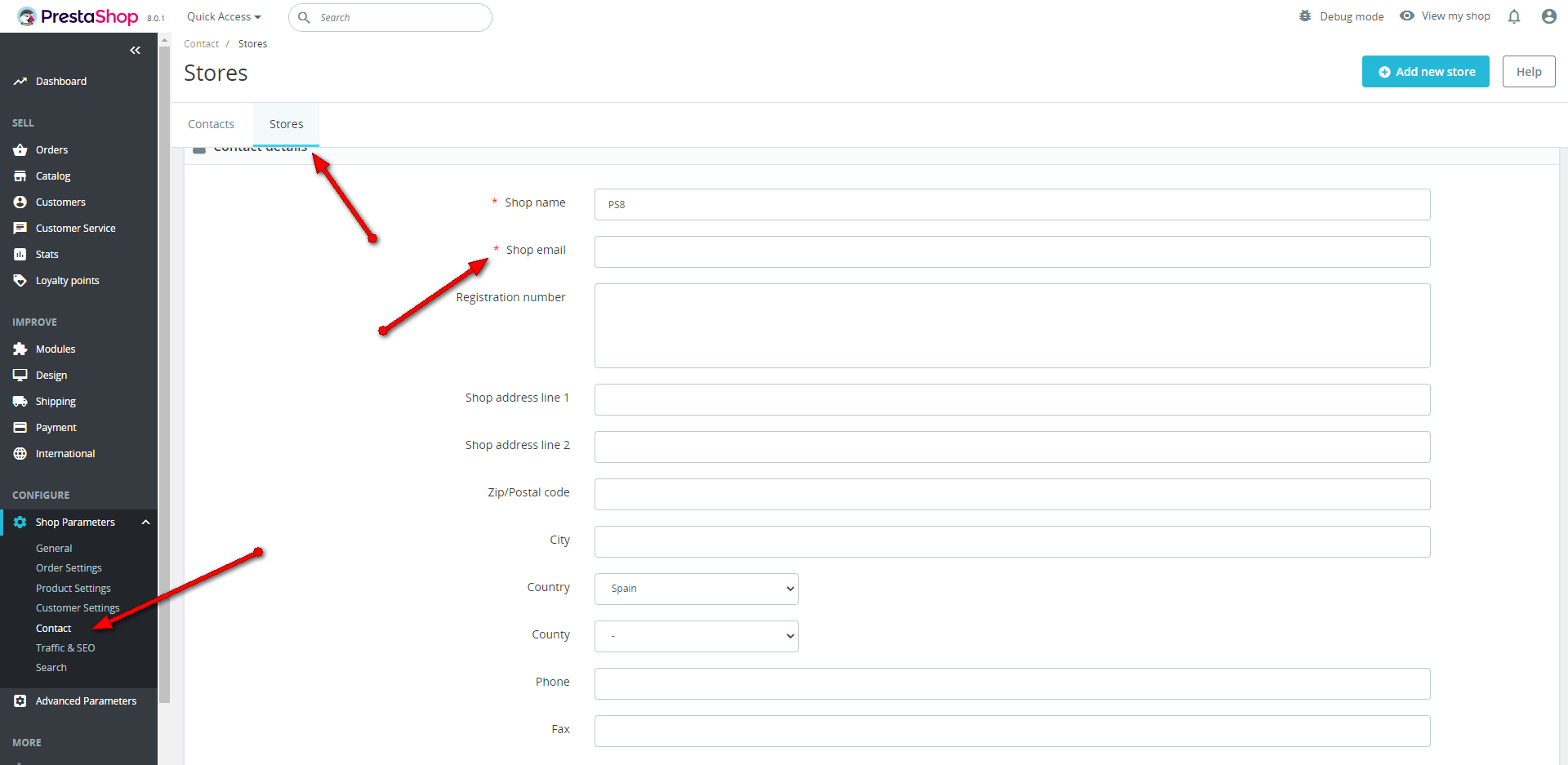1568x765 pixels.
Task: Click the Phone input field
Action: (1012, 684)
